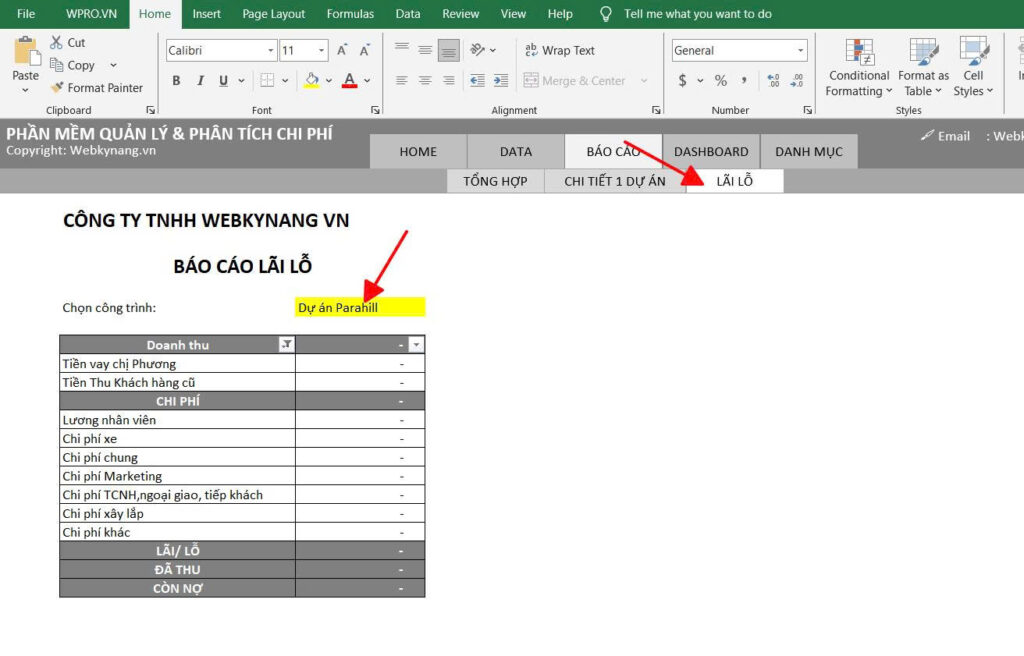Click the Cut scissors icon
Image resolution: width=1024 pixels, height=656 pixels.
tap(56, 43)
